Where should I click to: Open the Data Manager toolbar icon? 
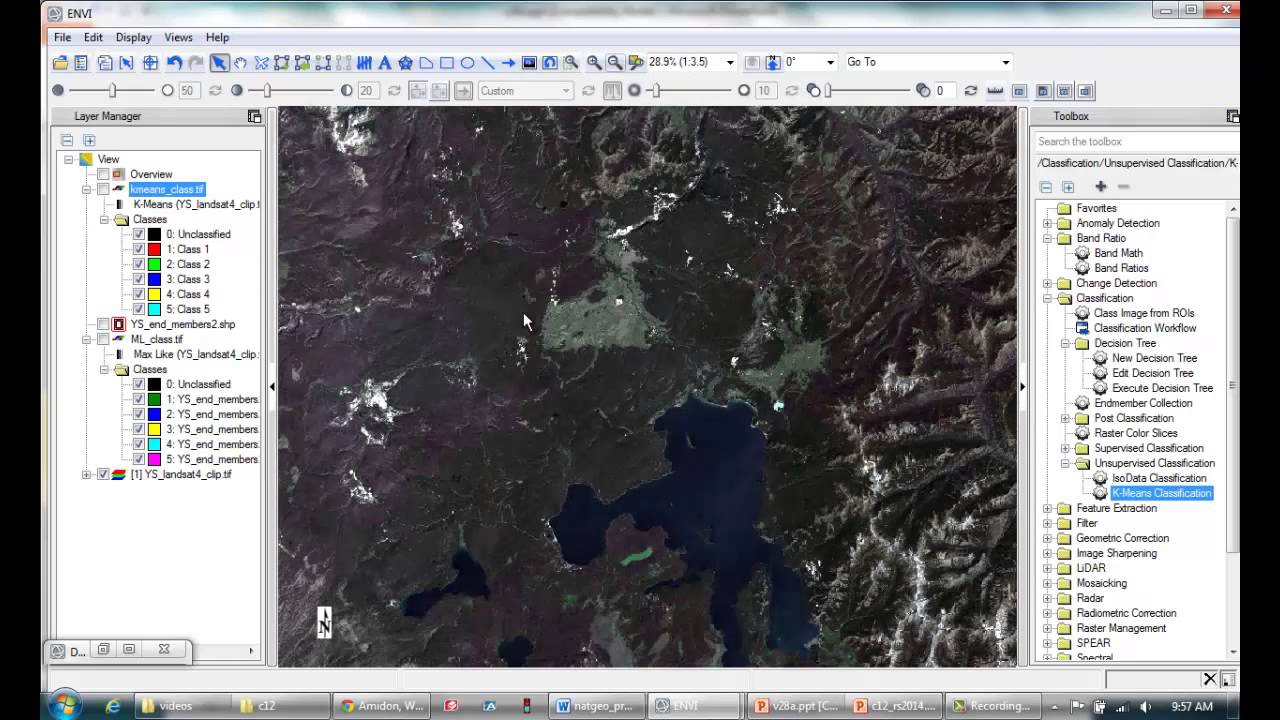tap(81, 63)
